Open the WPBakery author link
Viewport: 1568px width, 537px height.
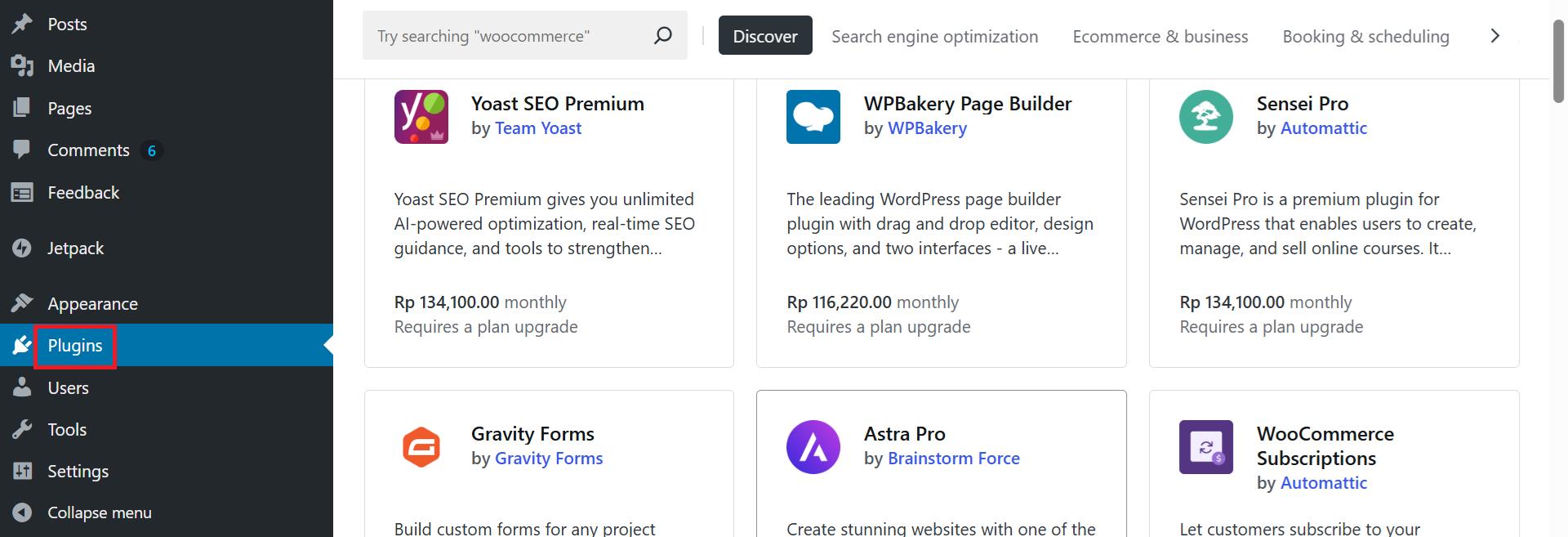(927, 128)
